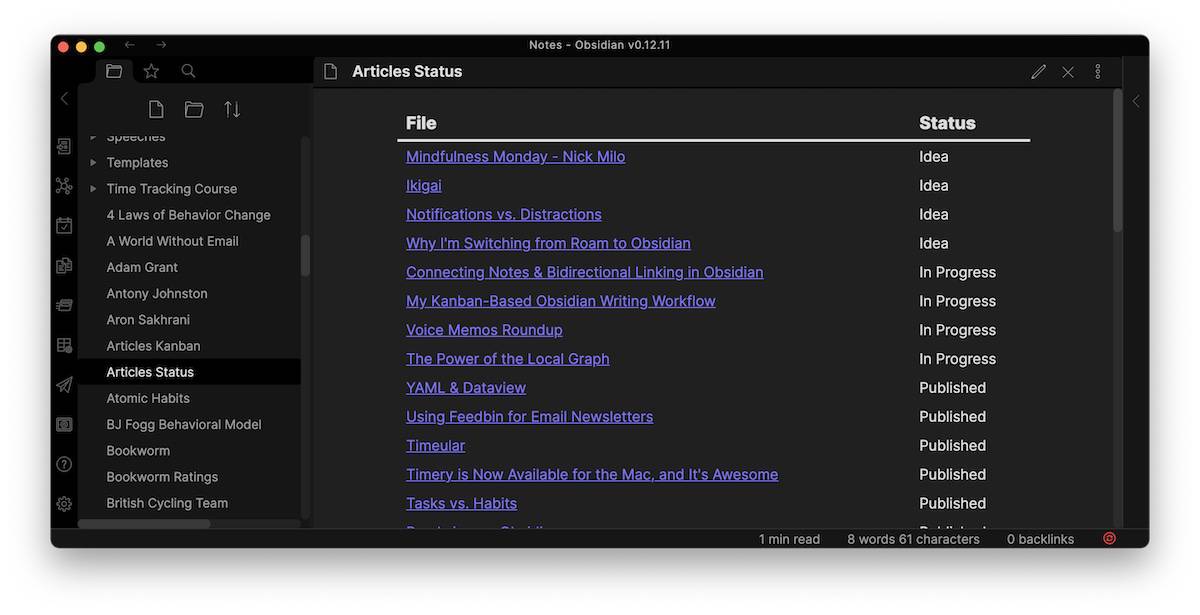Screen dimensions: 1200x615
Task: Click the File column header
Action: [421, 123]
